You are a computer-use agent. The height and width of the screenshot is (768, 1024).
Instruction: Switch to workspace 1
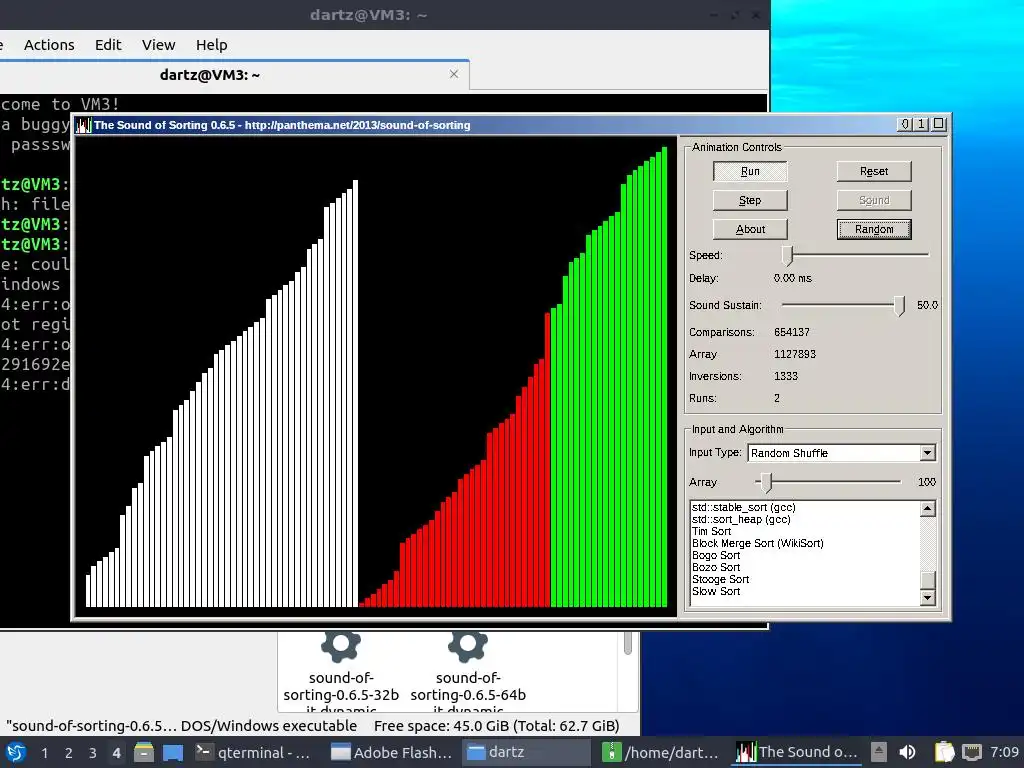(x=44, y=753)
